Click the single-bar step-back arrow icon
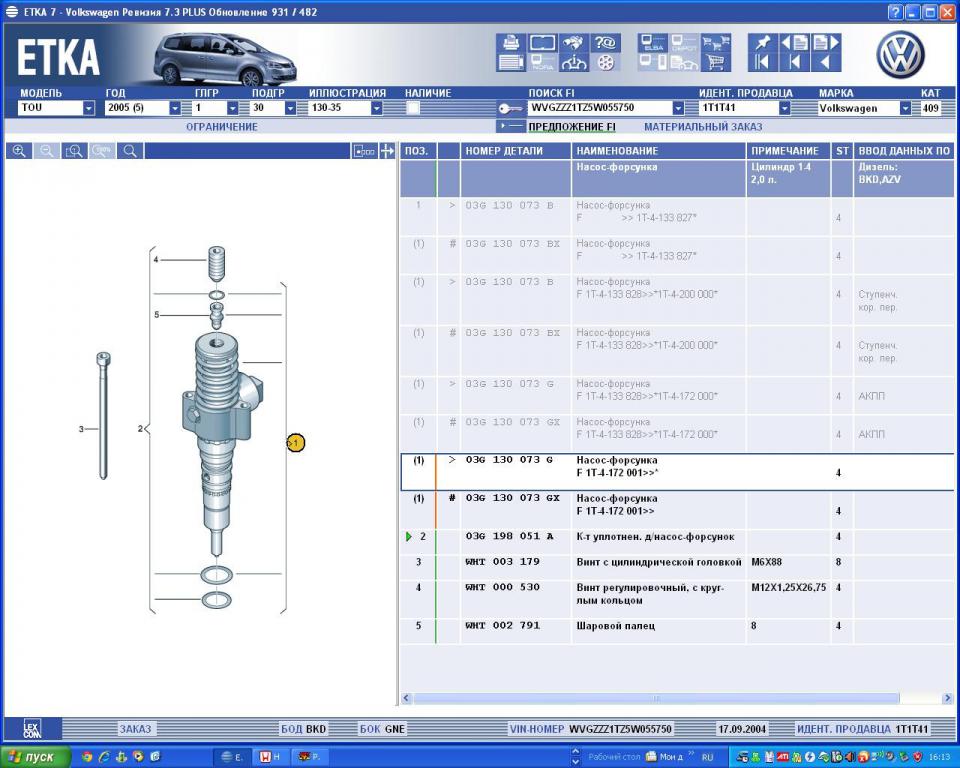 [794, 62]
